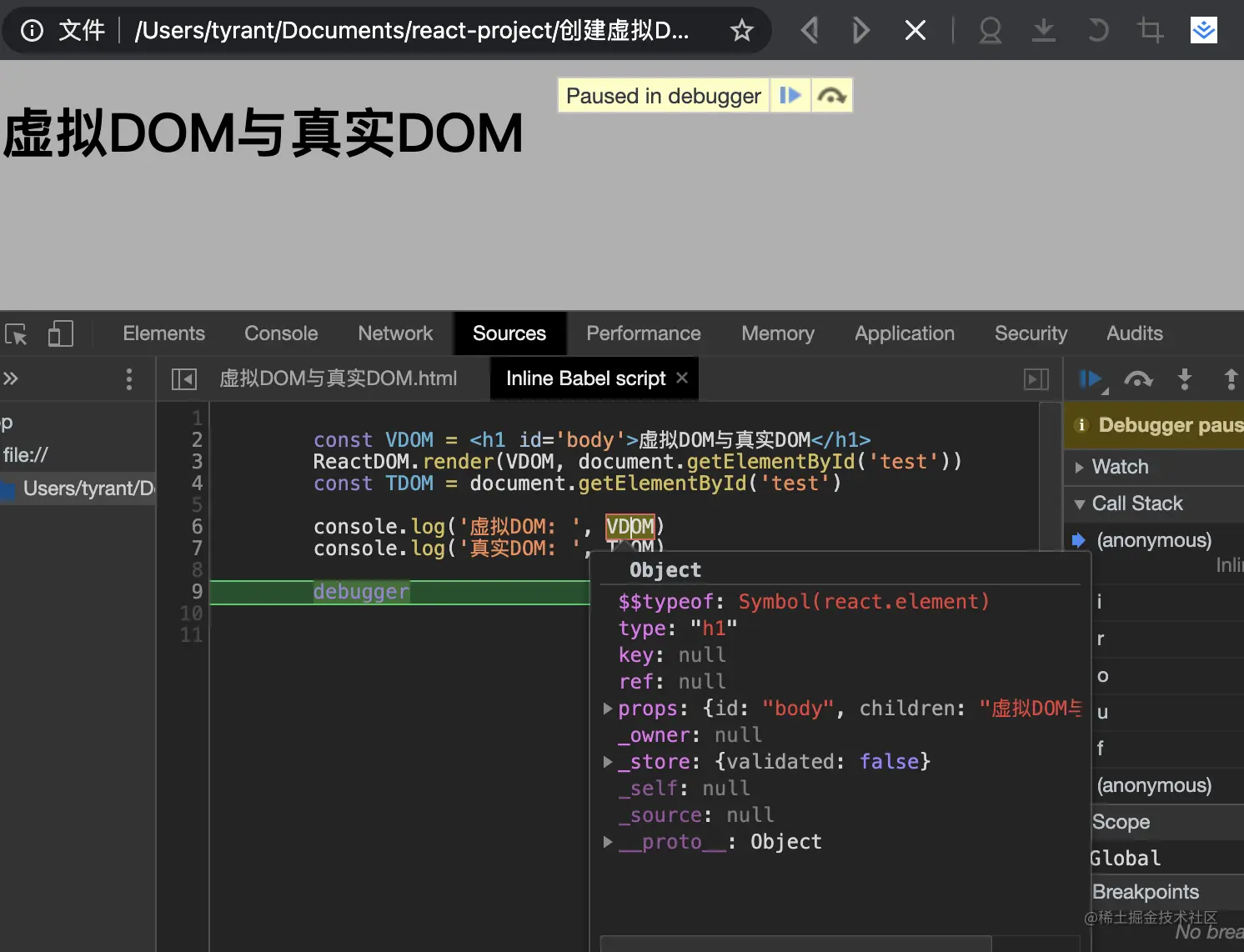Hide the navigator pane toggle icon
Screen dimensions: 1244x952
click(183, 379)
